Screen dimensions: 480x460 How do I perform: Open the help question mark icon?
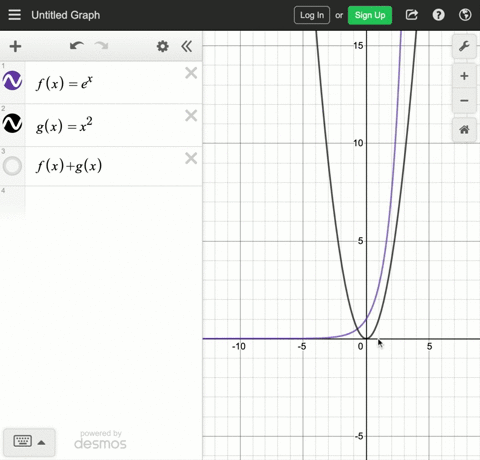(x=438, y=15)
